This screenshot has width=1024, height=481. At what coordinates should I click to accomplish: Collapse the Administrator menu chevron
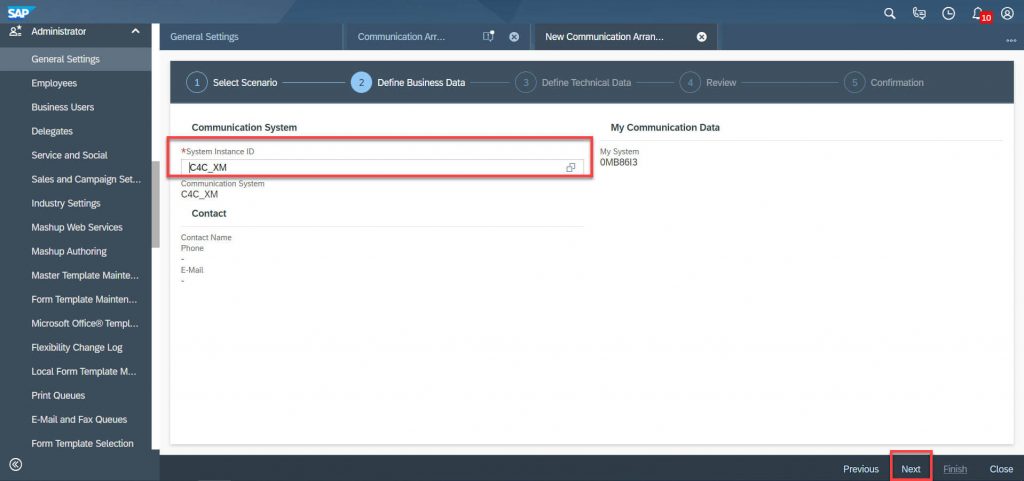pos(135,31)
